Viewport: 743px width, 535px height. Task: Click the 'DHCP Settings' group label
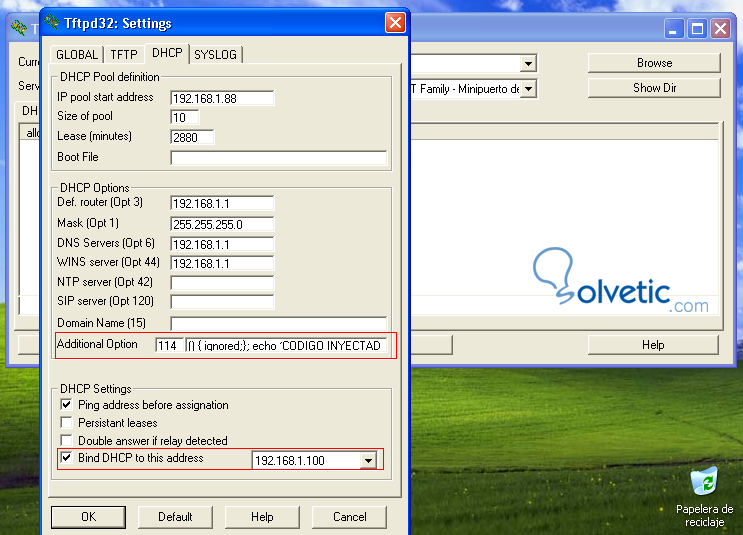point(96,389)
